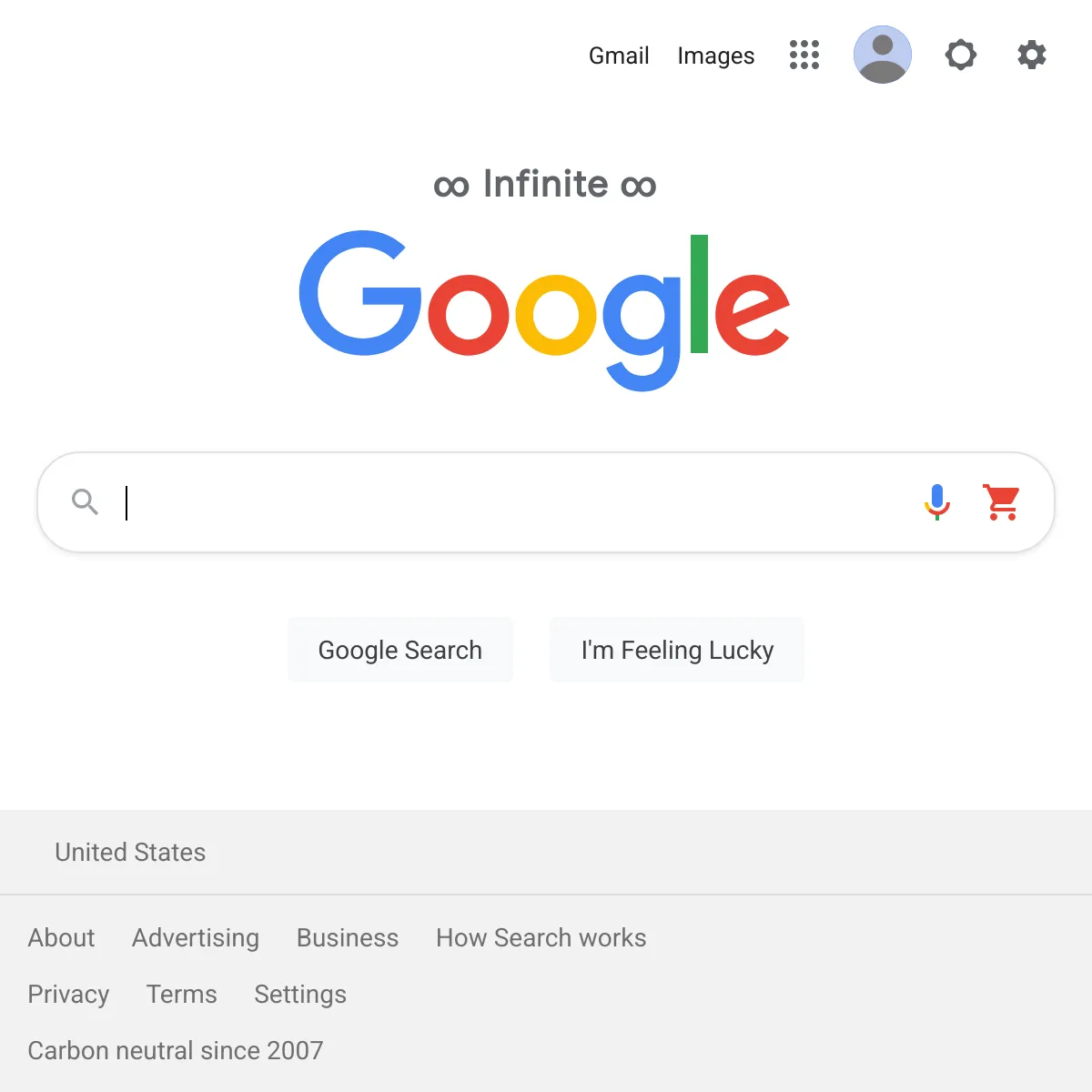This screenshot has height=1092, width=1092.
Task: Focus the search text field
Action: click(510, 502)
